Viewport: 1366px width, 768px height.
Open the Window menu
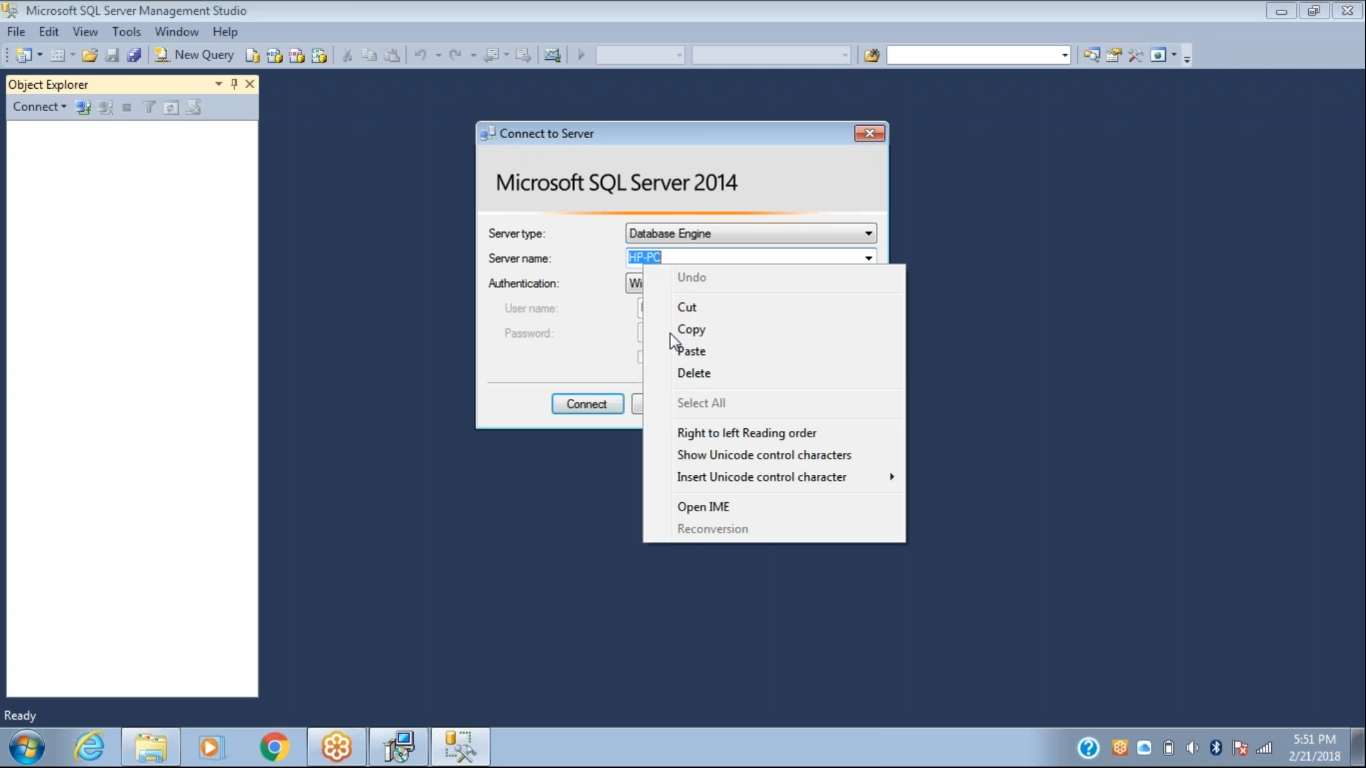pos(177,32)
